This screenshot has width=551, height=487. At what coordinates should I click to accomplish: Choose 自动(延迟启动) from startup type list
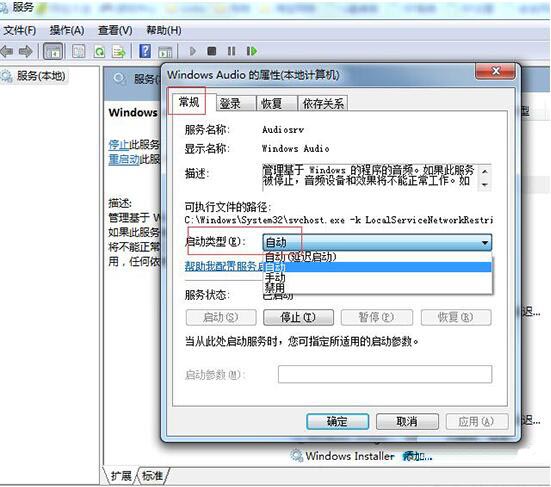tap(378, 257)
